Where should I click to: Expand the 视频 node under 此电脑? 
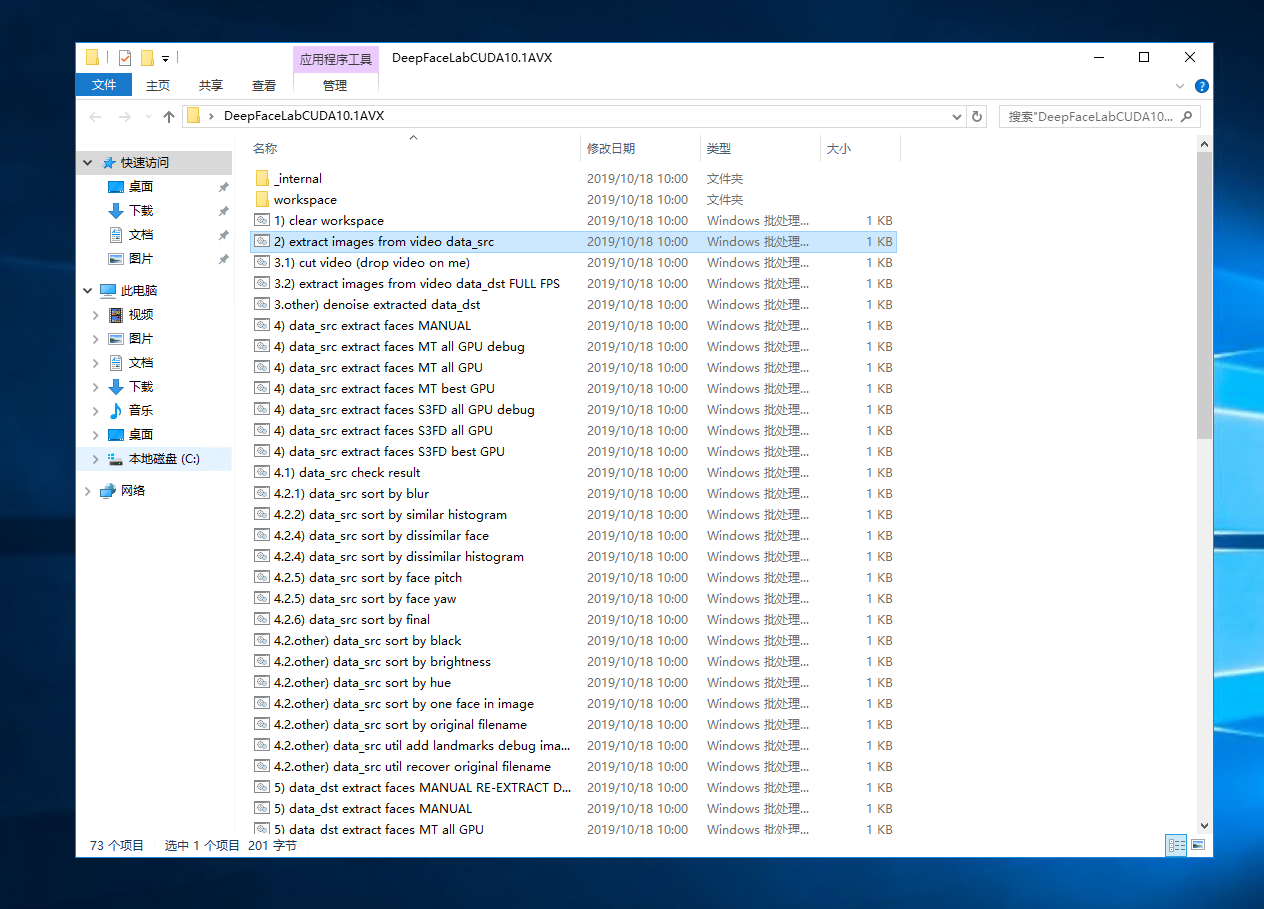pyautogui.click(x=96, y=314)
